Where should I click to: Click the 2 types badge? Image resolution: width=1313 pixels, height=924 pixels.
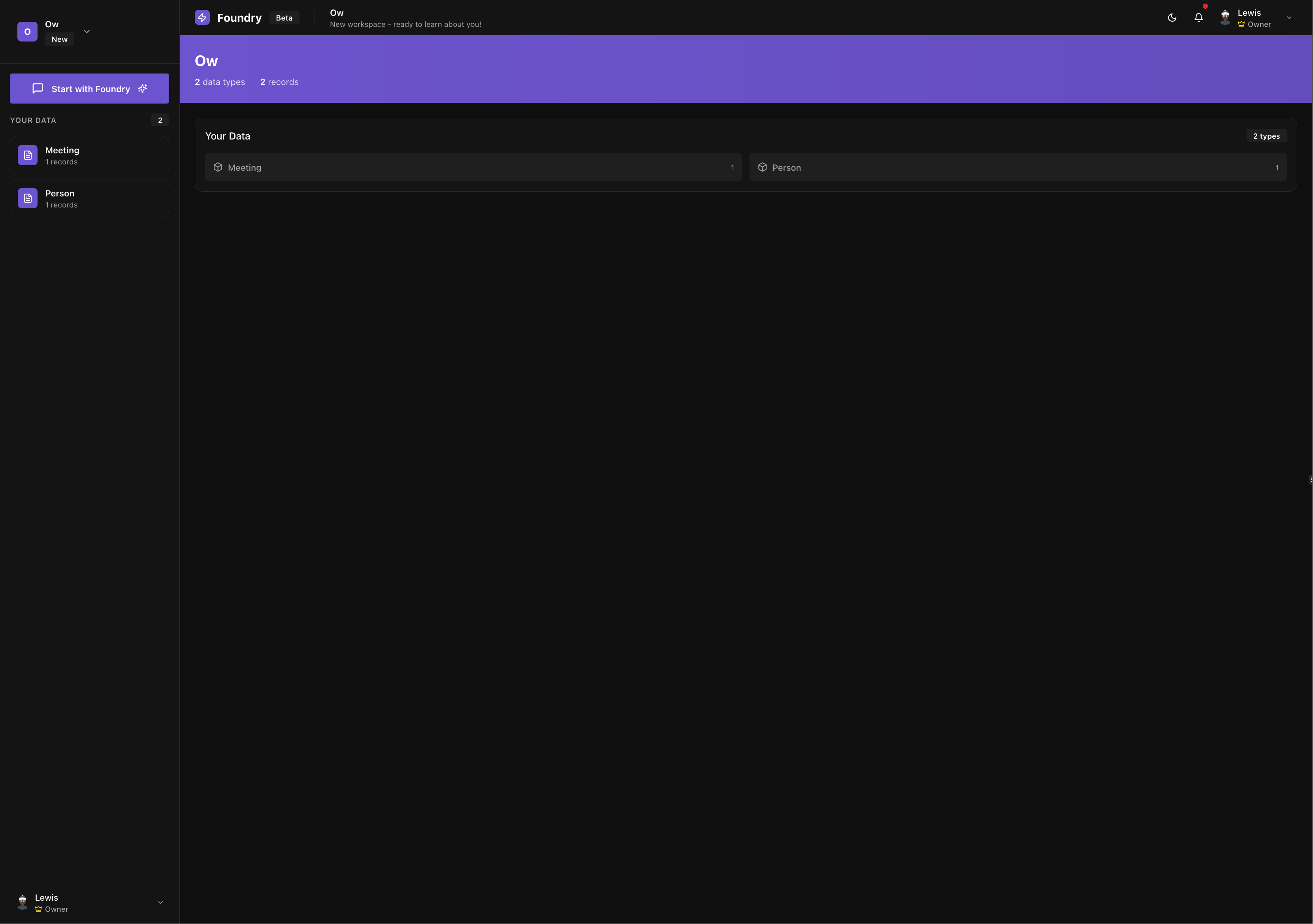point(1266,136)
